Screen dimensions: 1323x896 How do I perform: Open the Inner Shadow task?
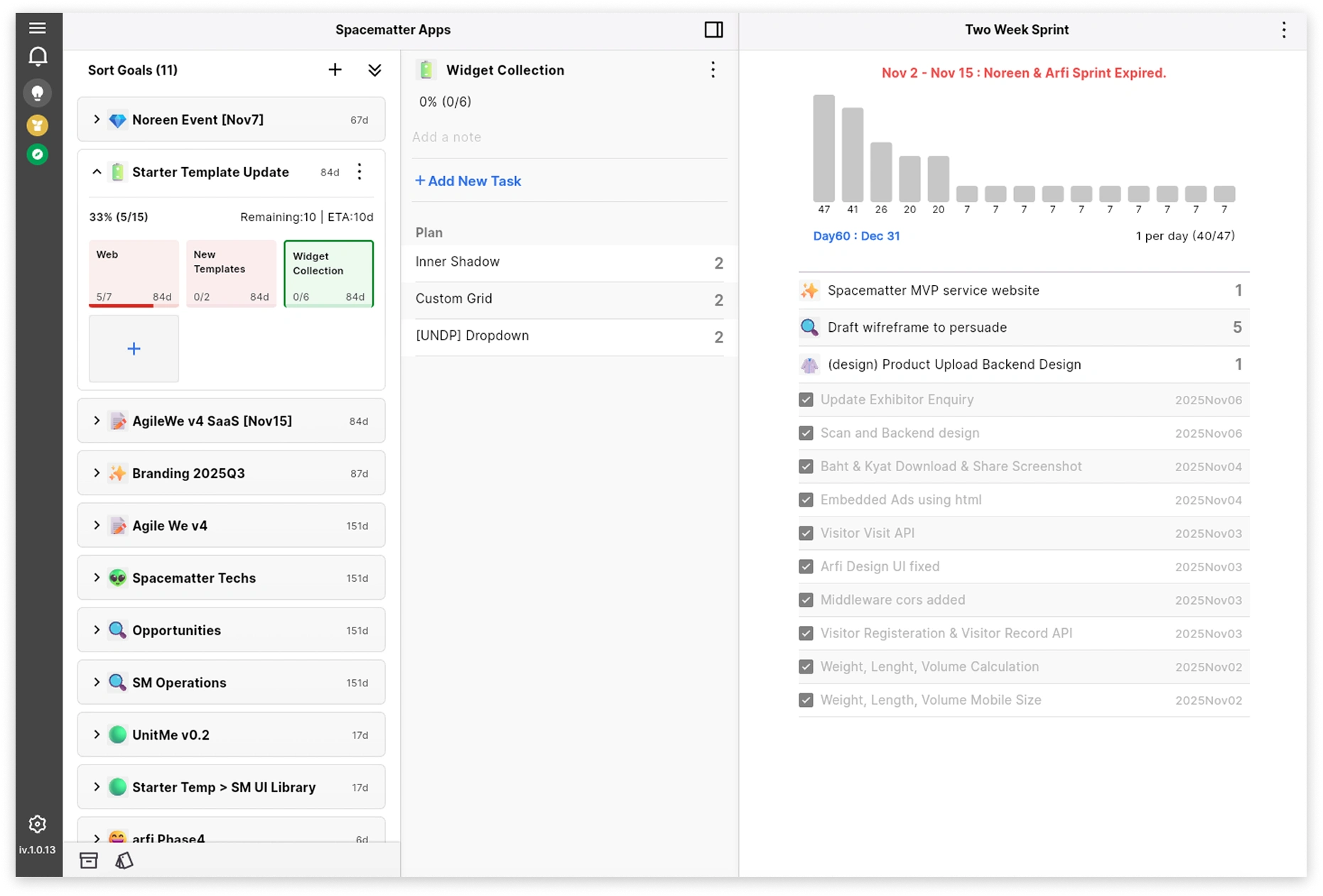(x=569, y=262)
